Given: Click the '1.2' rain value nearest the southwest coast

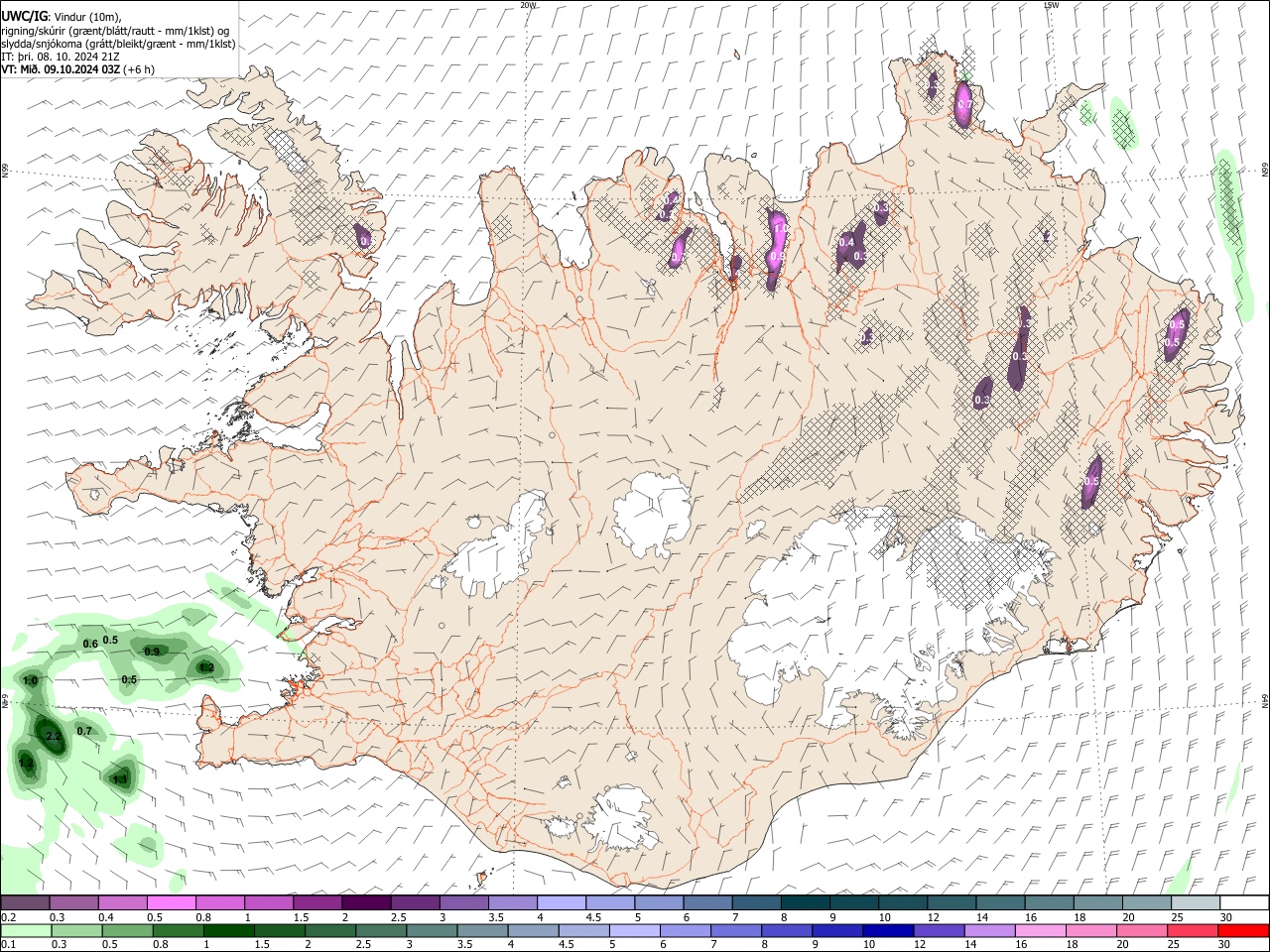Looking at the screenshot, I should pyautogui.click(x=206, y=668).
